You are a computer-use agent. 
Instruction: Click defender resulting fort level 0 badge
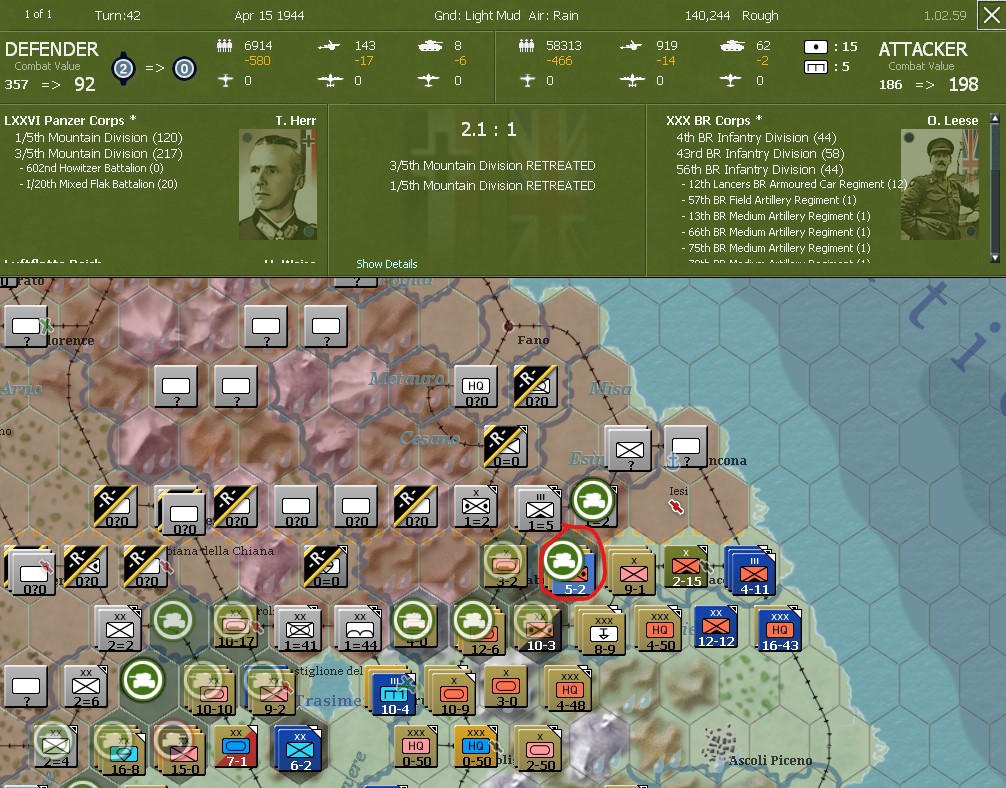point(184,68)
